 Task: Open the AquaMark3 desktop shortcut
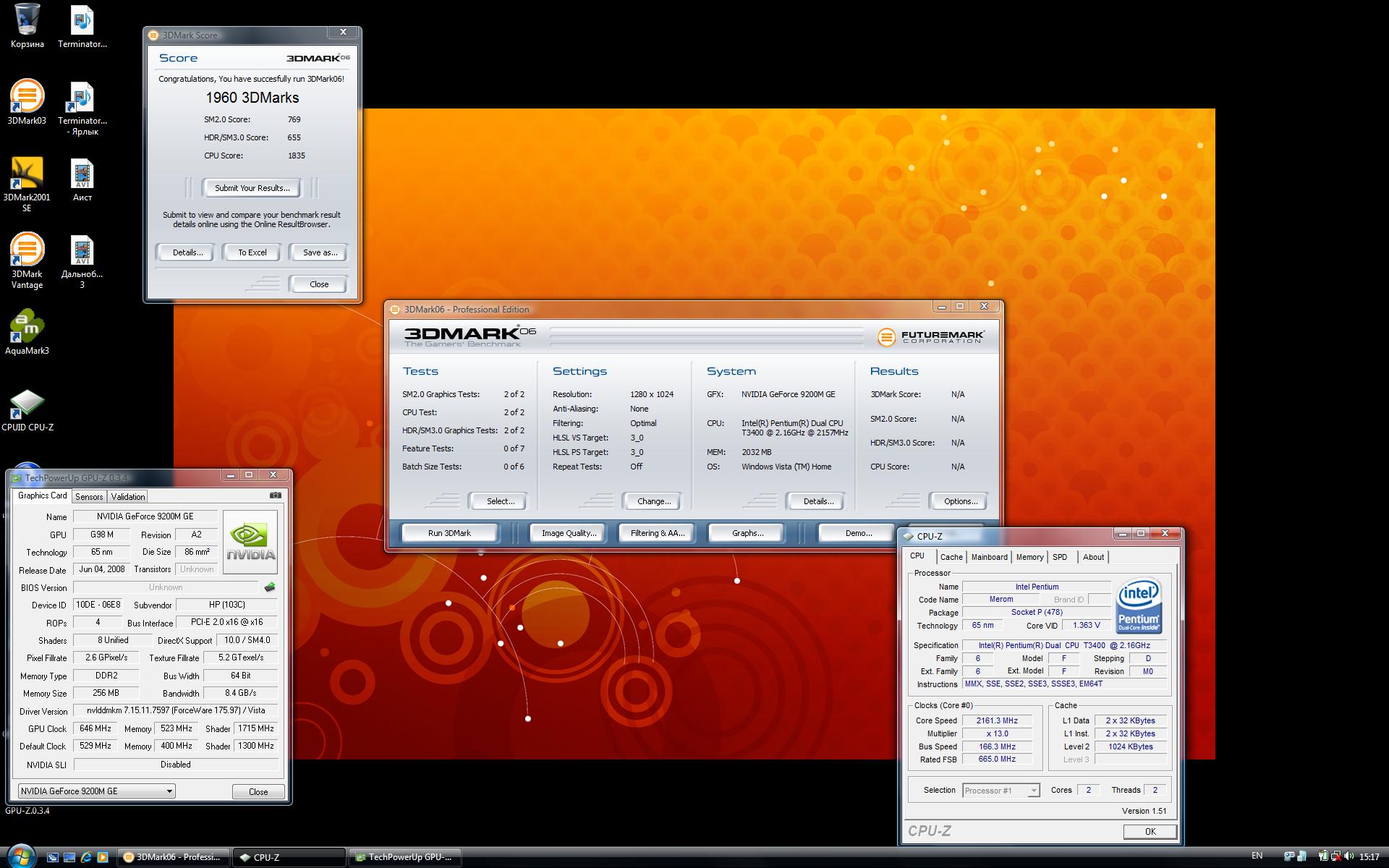point(27,333)
